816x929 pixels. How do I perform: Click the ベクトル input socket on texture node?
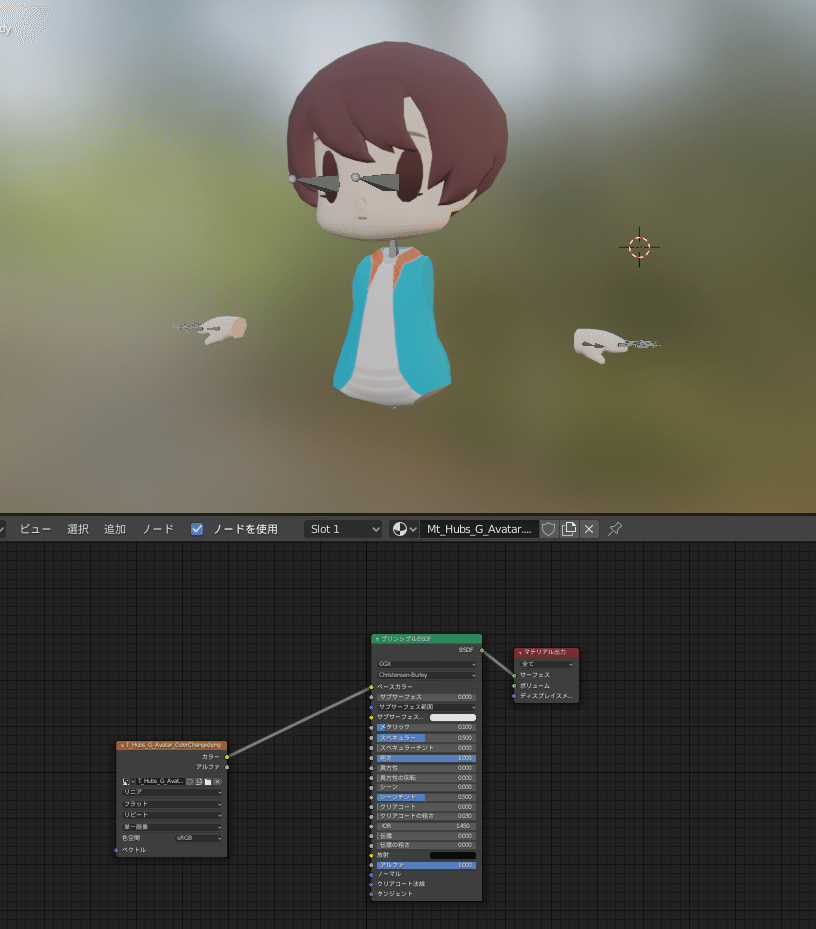[x=116, y=850]
